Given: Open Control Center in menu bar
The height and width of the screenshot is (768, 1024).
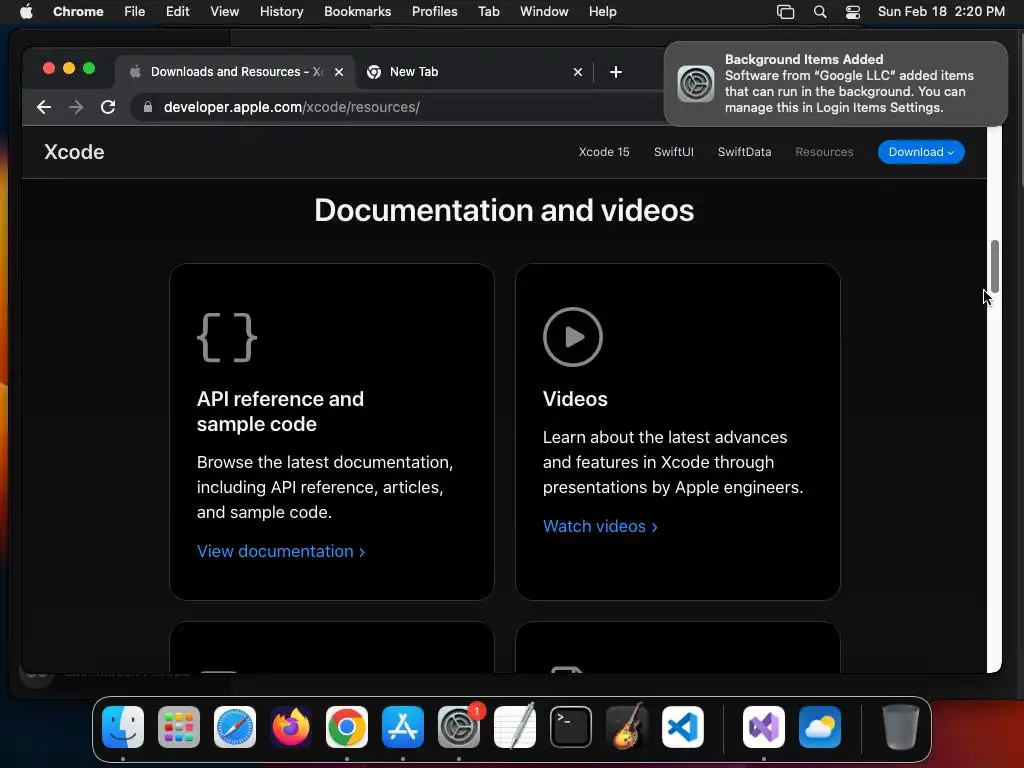Looking at the screenshot, I should (853, 12).
